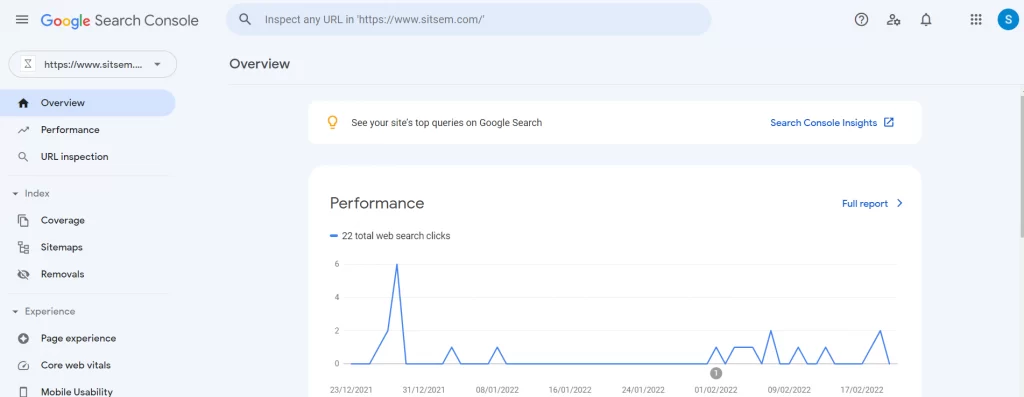
Task: Click the URL inspection search field
Action: (x=468, y=20)
